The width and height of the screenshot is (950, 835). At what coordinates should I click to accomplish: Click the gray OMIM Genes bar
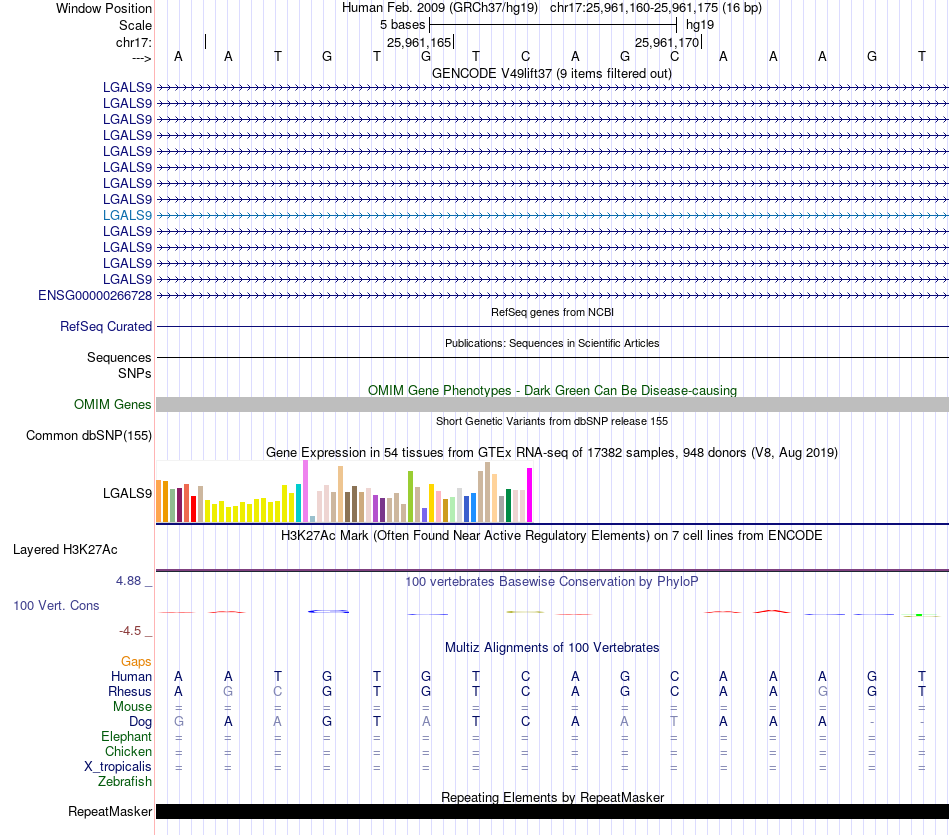pyautogui.click(x=552, y=405)
